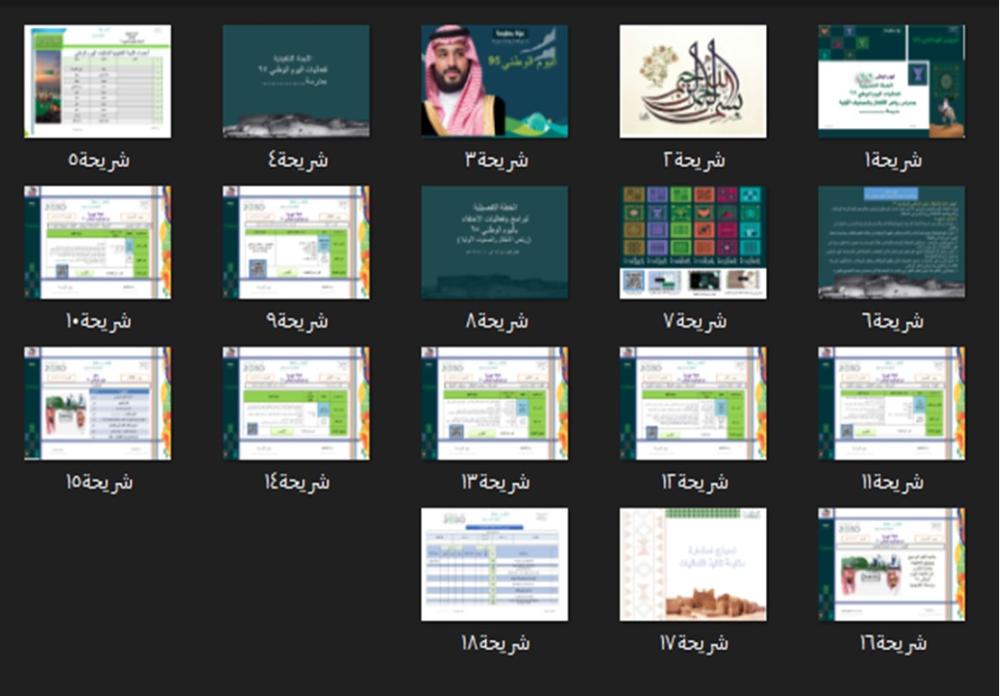Click the label text under slide 3
This screenshot has height=696, width=1000.
pos(496,159)
